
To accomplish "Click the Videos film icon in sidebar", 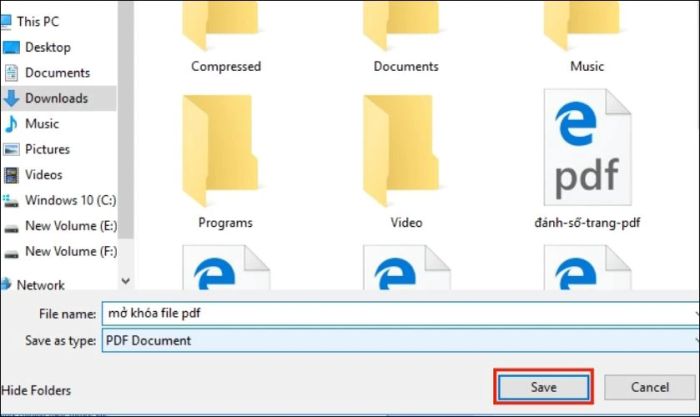I will click(x=11, y=175).
